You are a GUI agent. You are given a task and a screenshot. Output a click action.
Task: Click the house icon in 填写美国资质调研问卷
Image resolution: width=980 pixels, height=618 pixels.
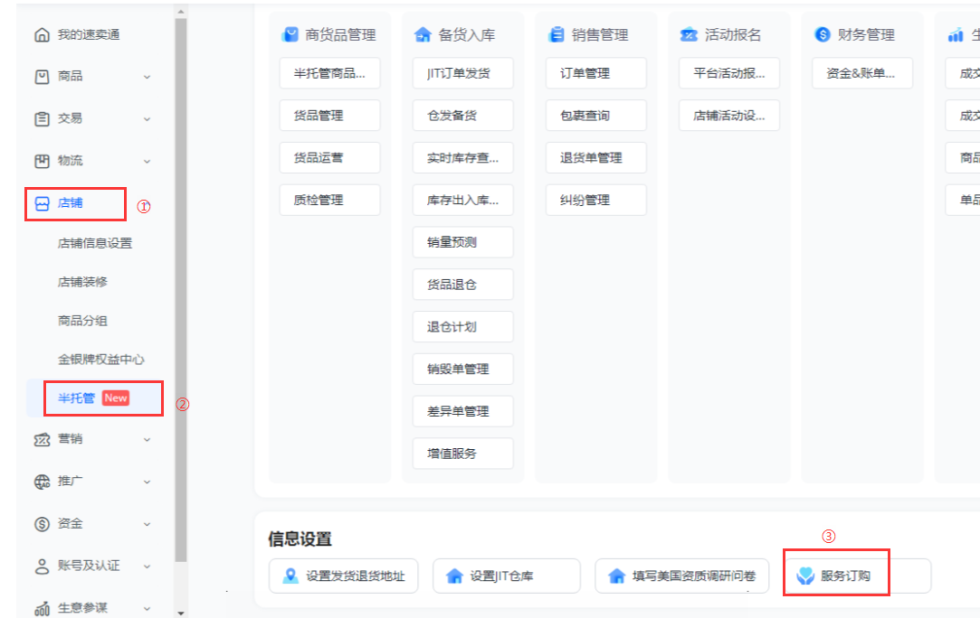(x=617, y=576)
